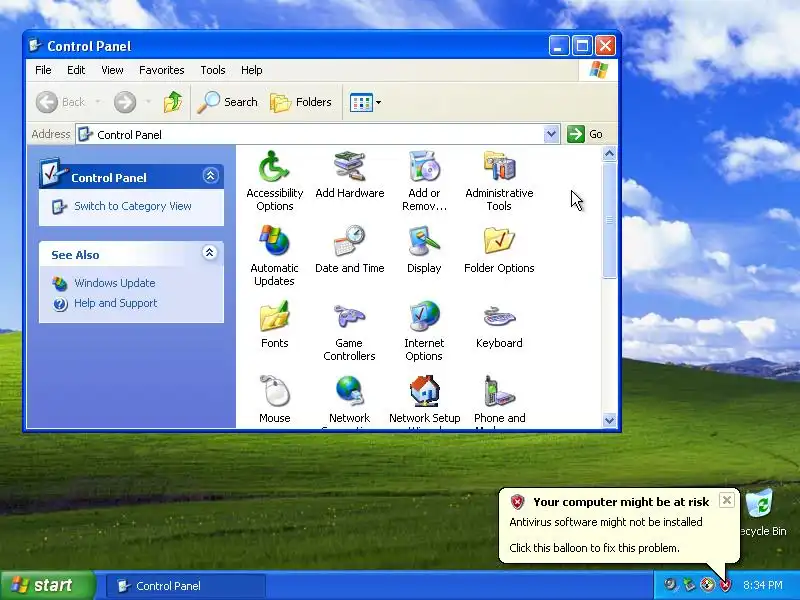Click the first tray icon left of the green one
Image resolution: width=800 pixels, height=600 pixels.
670,585
